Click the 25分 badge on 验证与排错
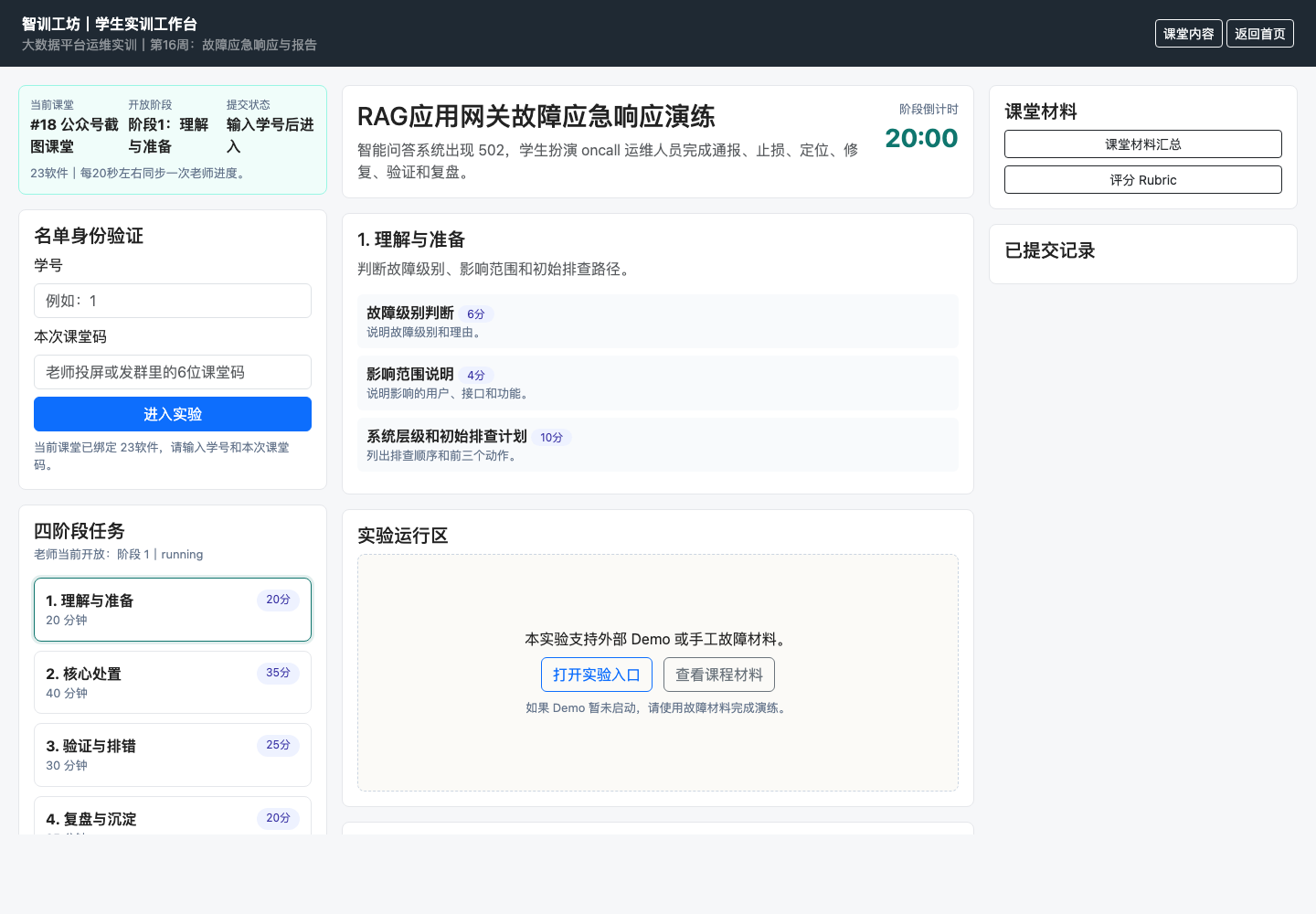This screenshot has height=914, width=1316. [278, 745]
